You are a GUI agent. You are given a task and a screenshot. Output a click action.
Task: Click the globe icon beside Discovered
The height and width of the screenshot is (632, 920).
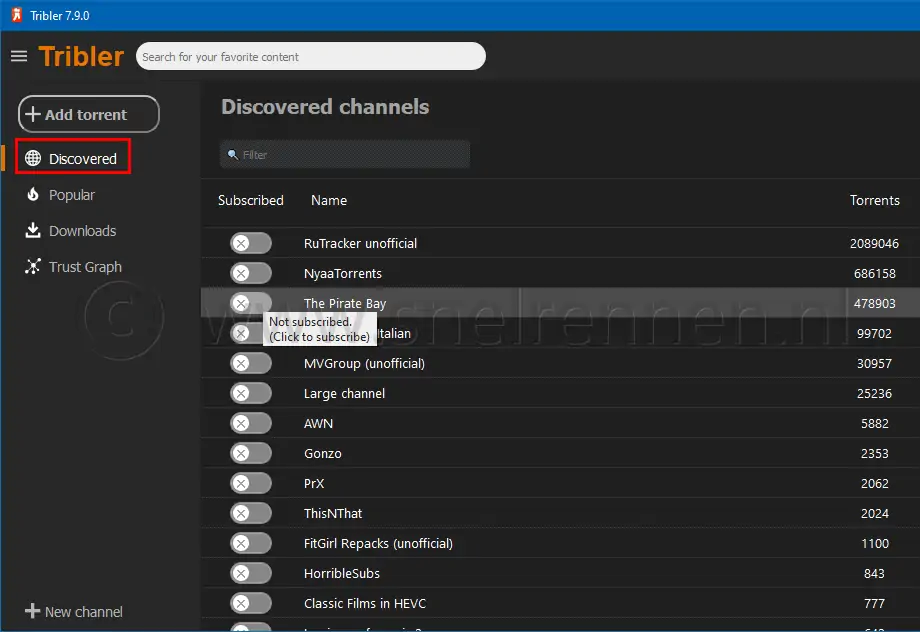pos(33,158)
